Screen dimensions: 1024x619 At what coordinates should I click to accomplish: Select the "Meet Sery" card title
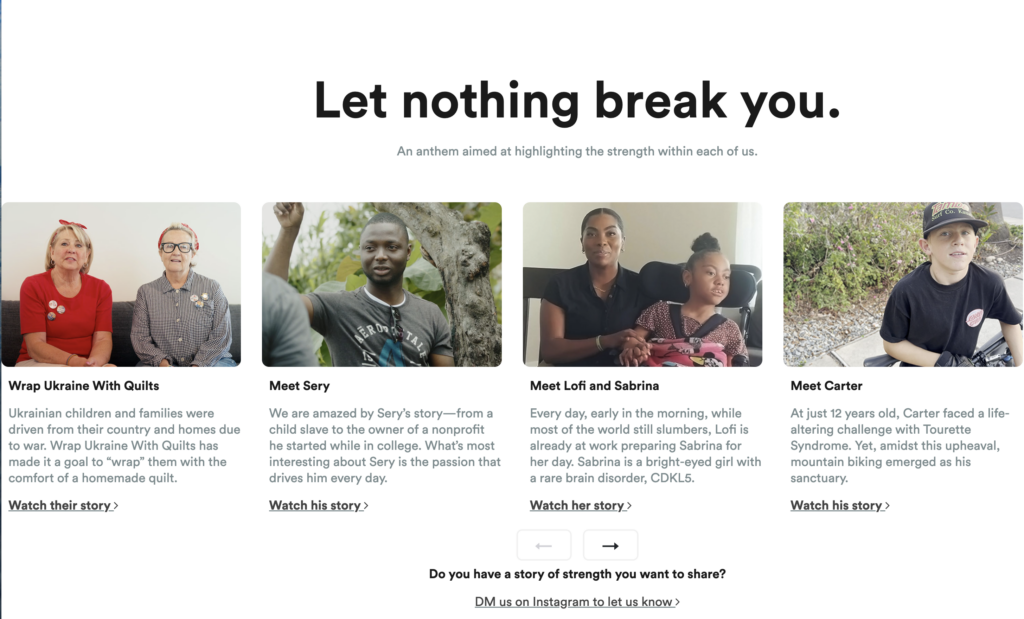coord(299,385)
